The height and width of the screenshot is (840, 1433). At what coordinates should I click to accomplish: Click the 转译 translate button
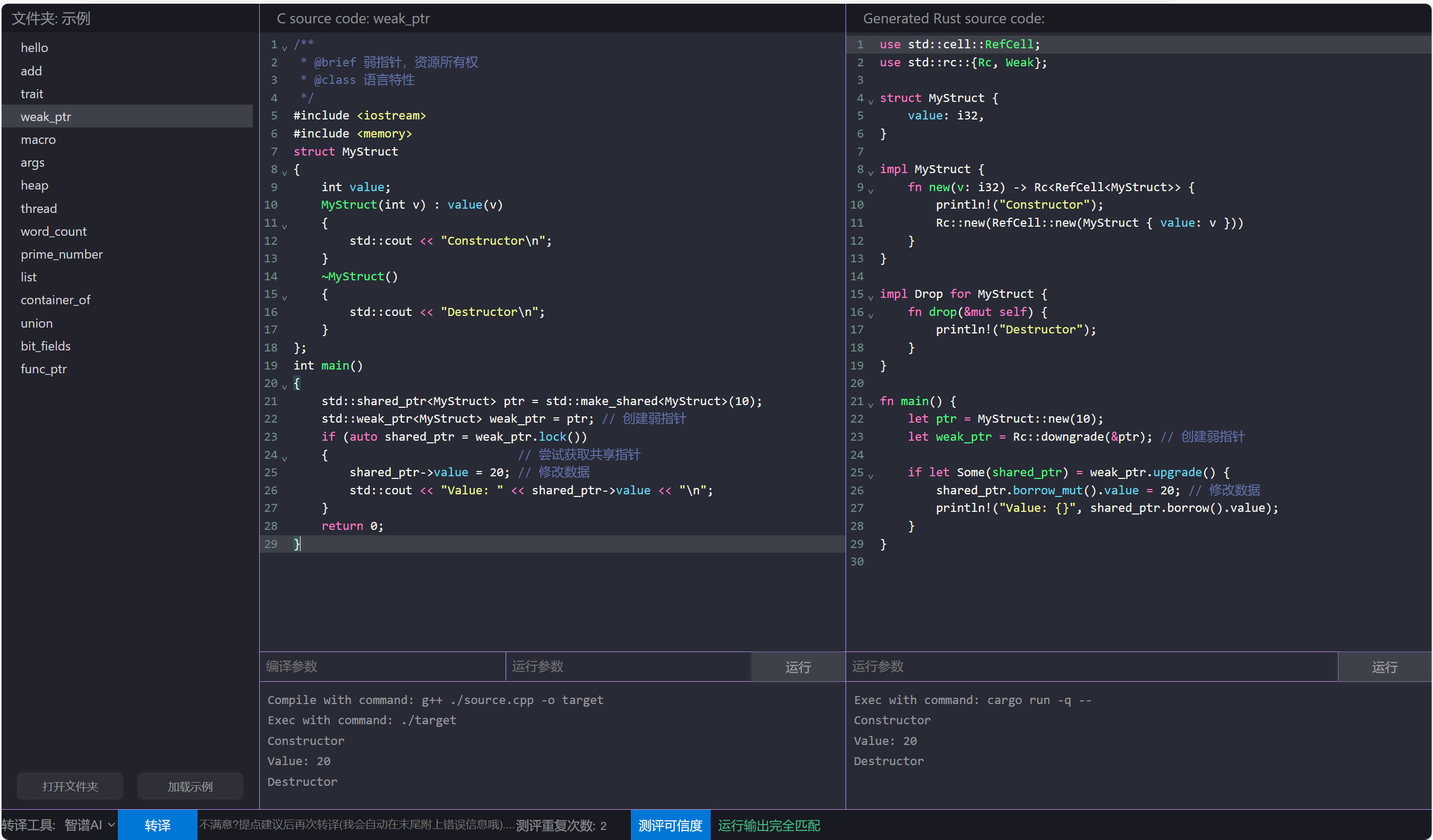click(158, 825)
